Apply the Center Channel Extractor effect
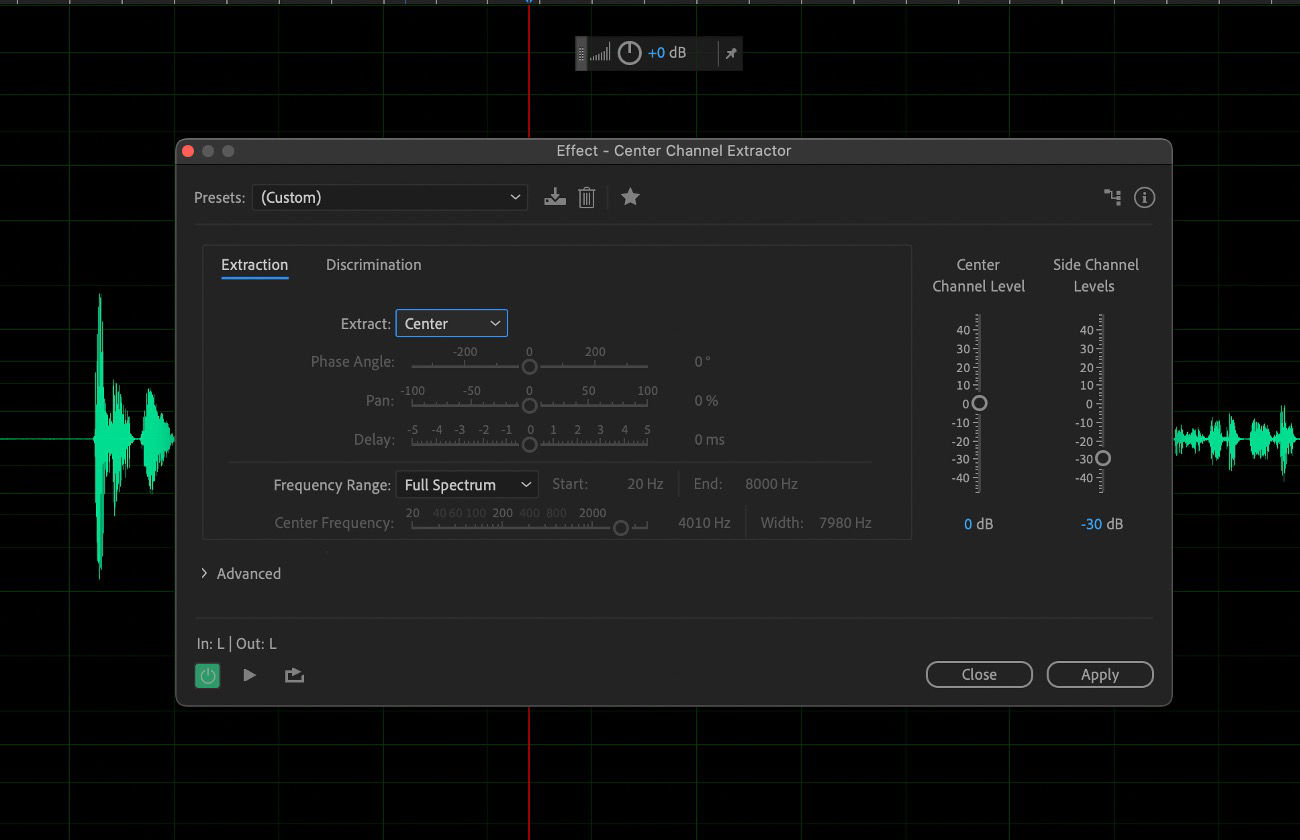The height and width of the screenshot is (840, 1300). (x=1100, y=674)
